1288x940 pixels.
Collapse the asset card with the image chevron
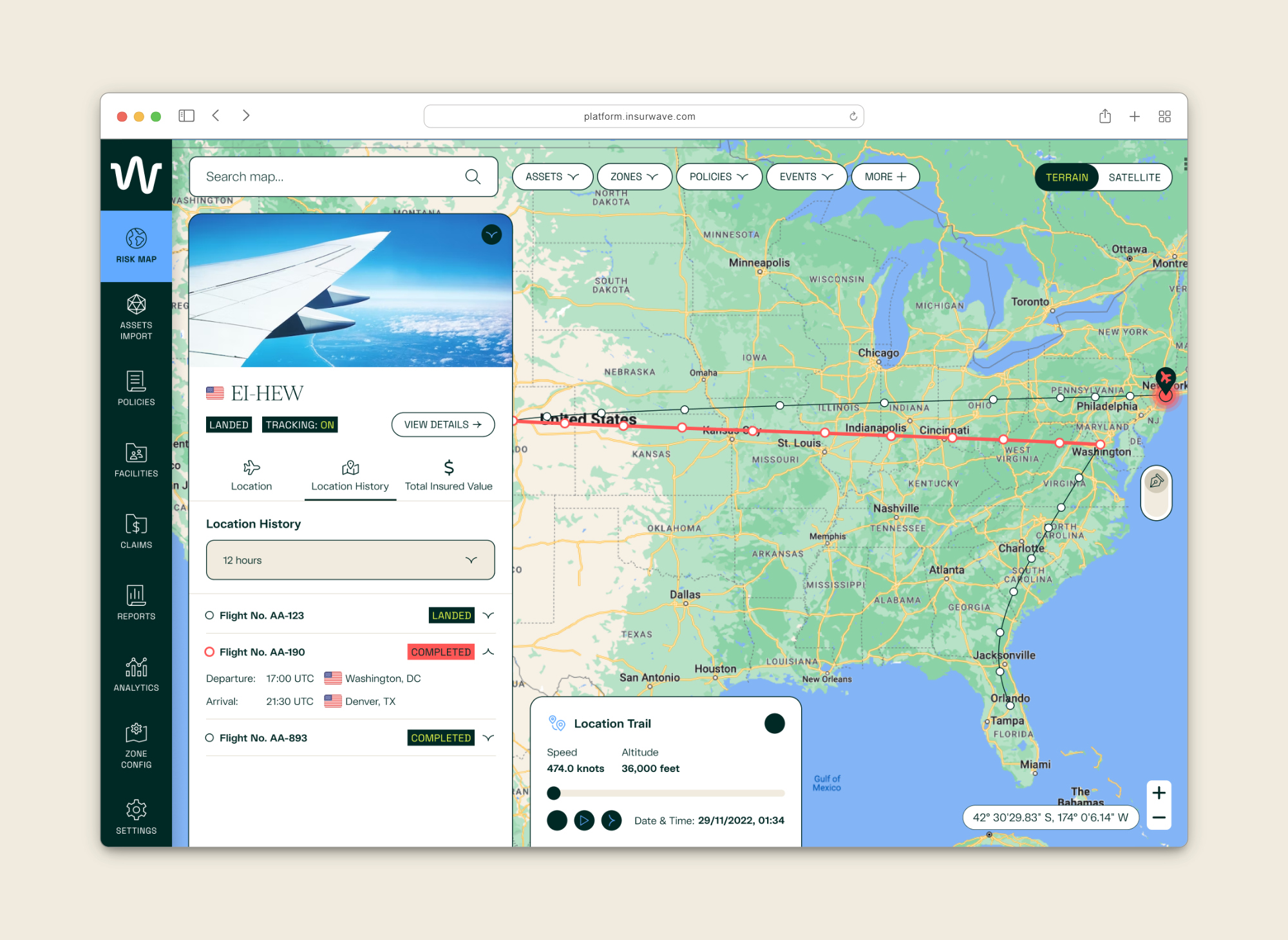491,234
